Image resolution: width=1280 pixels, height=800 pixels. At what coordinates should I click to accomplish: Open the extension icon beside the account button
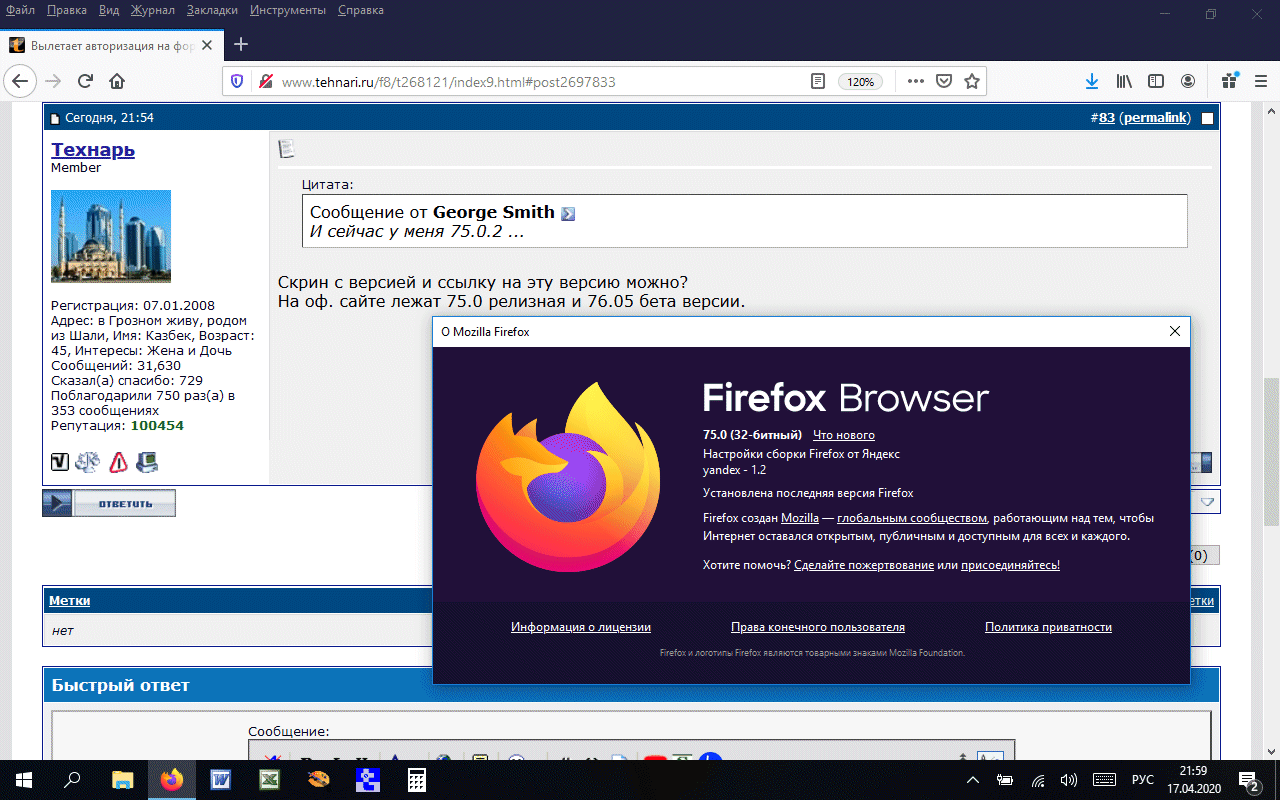pos(1229,81)
